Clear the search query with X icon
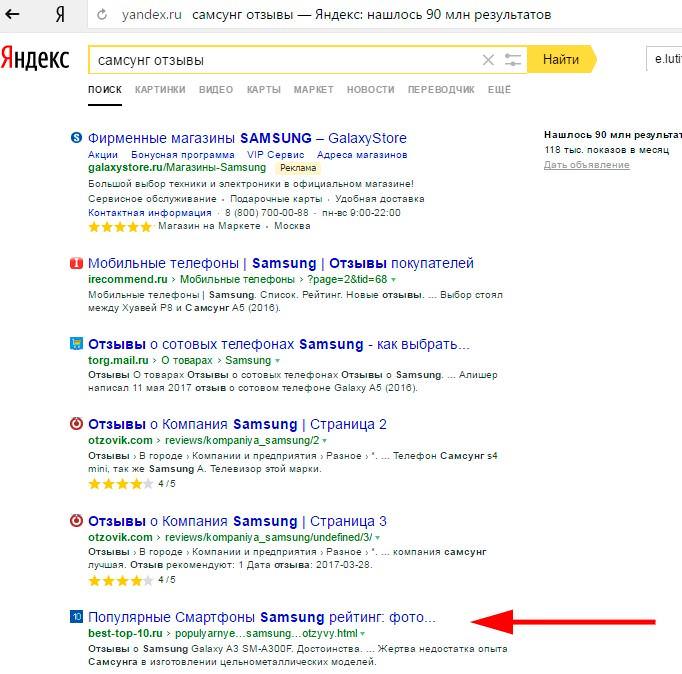Screen dimensions: 682x674 tap(488, 60)
